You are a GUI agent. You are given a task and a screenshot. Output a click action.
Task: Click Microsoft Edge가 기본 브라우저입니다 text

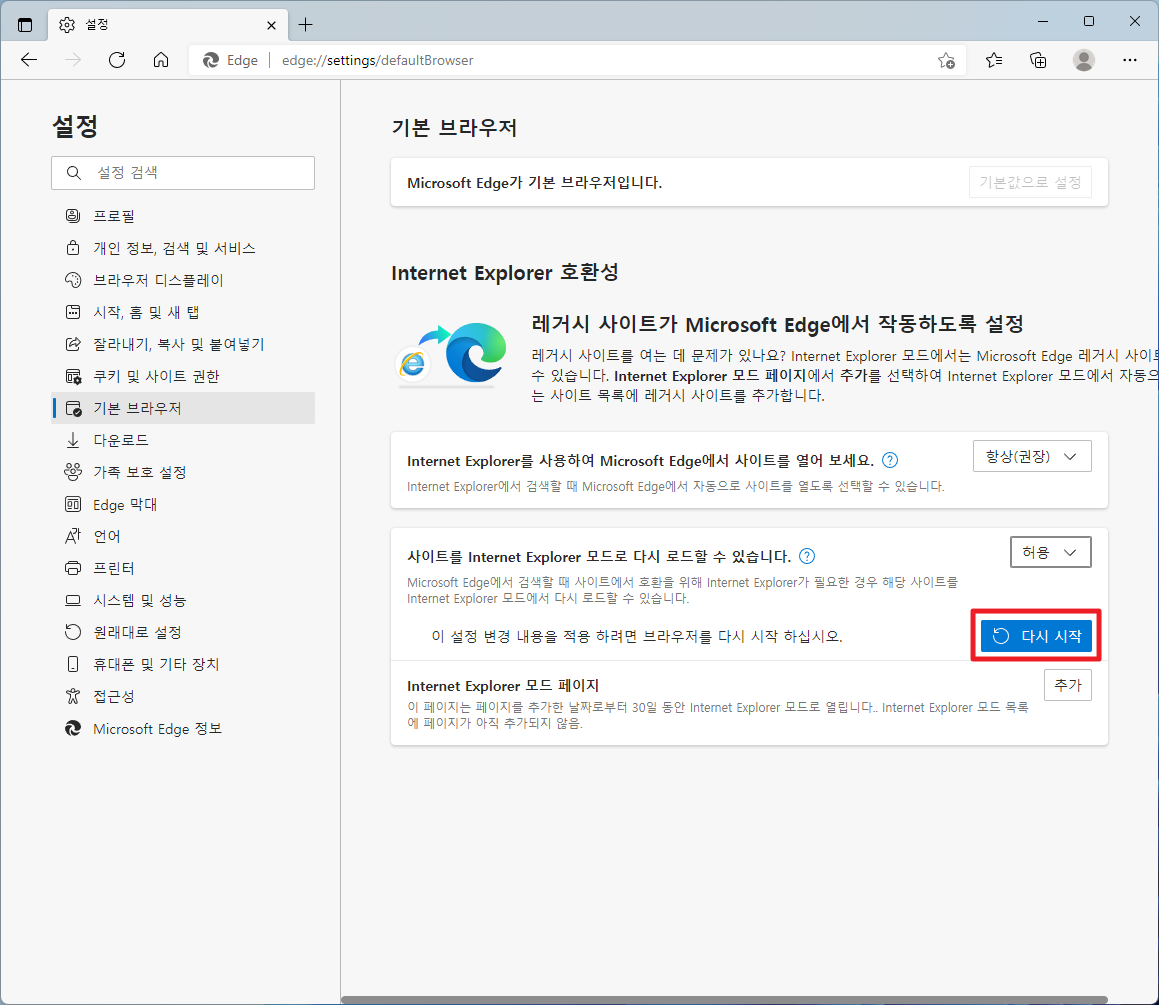click(534, 183)
